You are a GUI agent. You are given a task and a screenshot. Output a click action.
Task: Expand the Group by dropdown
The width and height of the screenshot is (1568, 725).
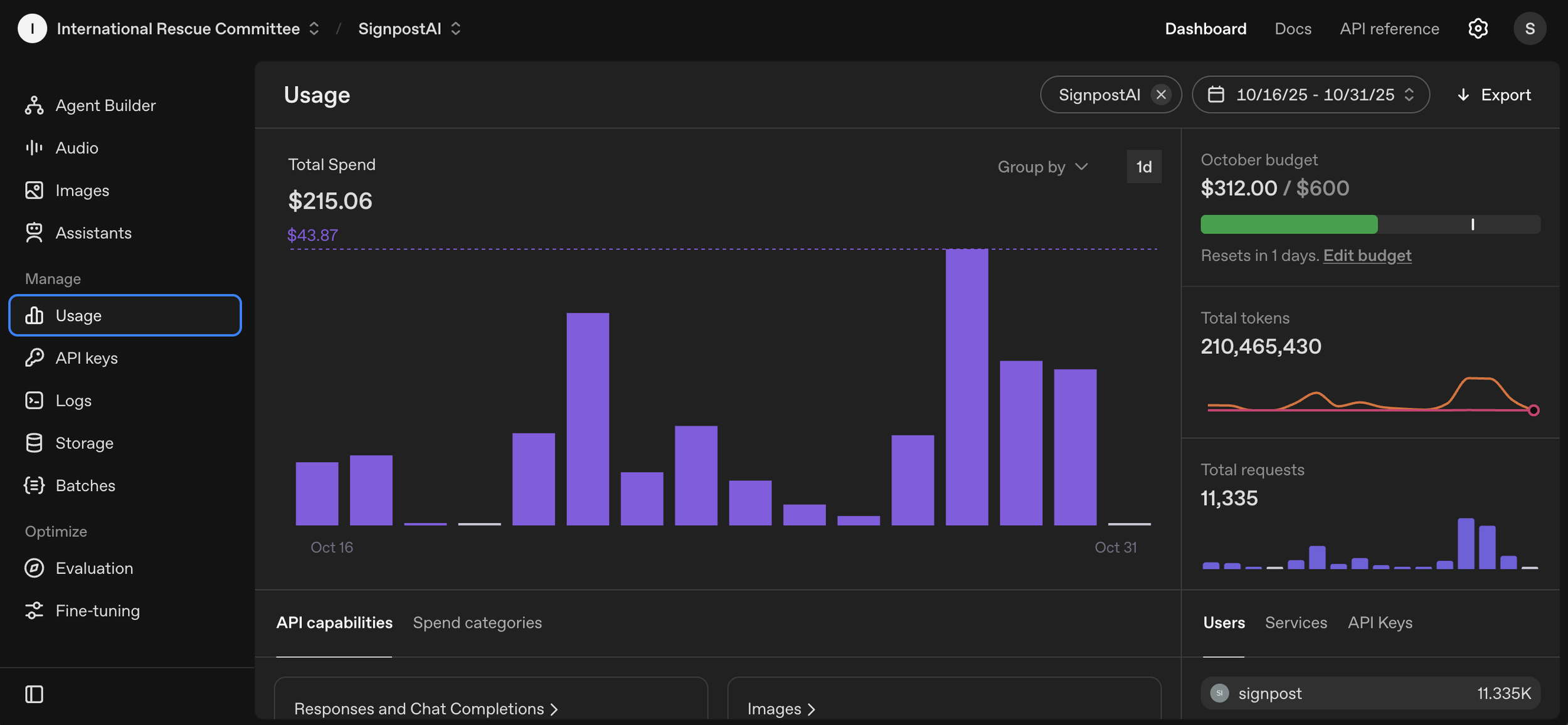[1042, 167]
